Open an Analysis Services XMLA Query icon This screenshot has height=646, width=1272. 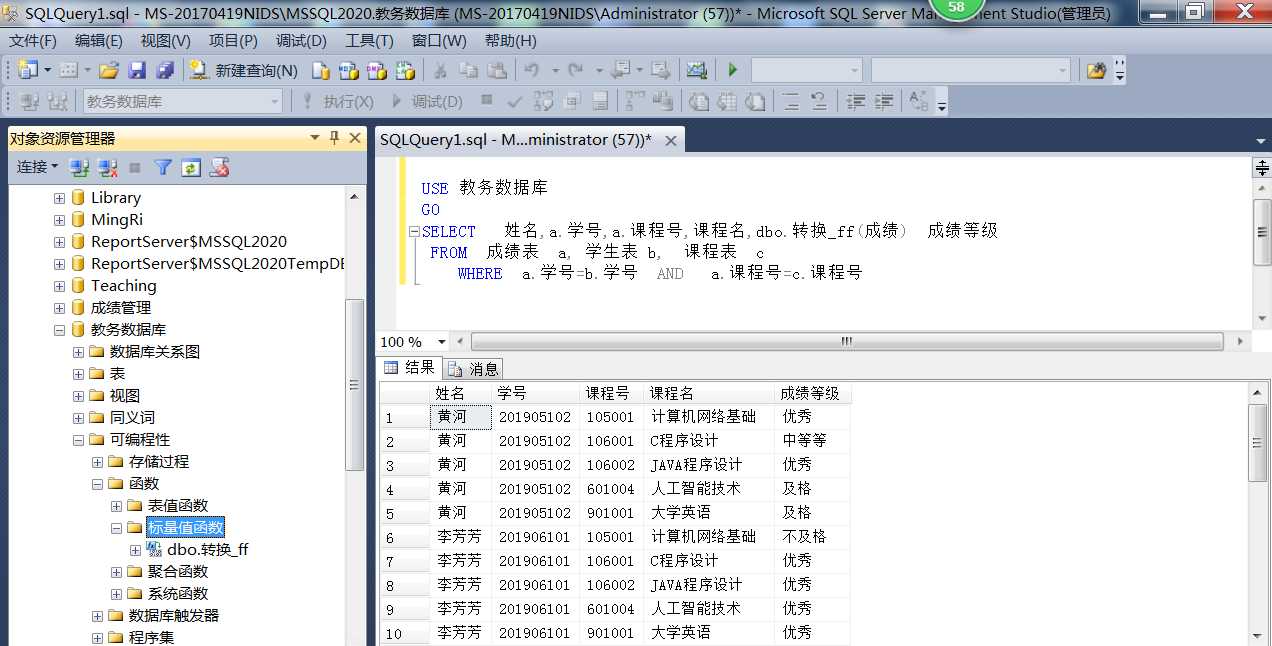[x=404, y=70]
